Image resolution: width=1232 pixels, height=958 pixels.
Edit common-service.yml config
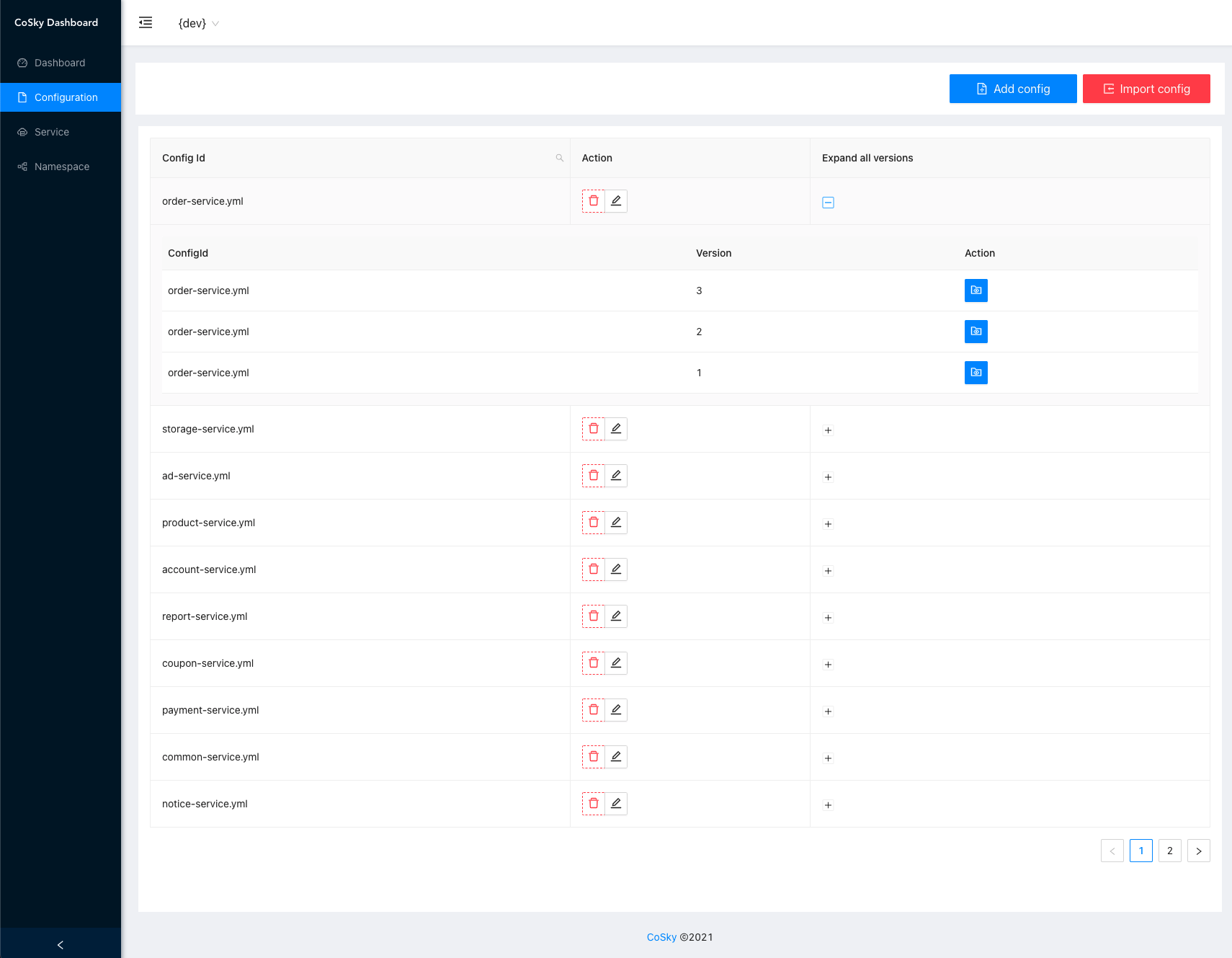[616, 757]
